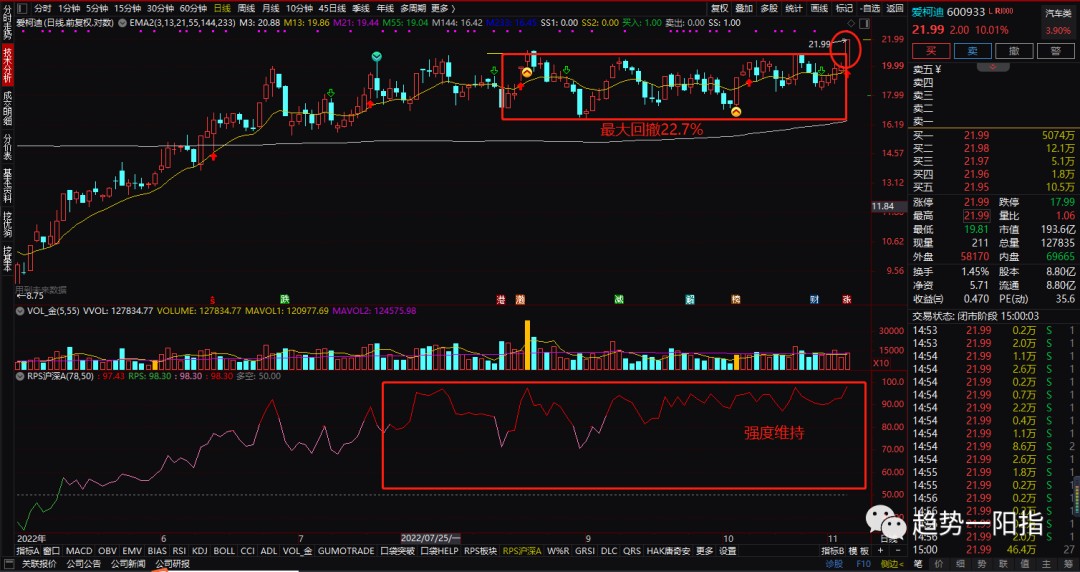Screen dimensions: 1080x572
Task: Click the 叠加 overlay button
Action: (x=744, y=8)
